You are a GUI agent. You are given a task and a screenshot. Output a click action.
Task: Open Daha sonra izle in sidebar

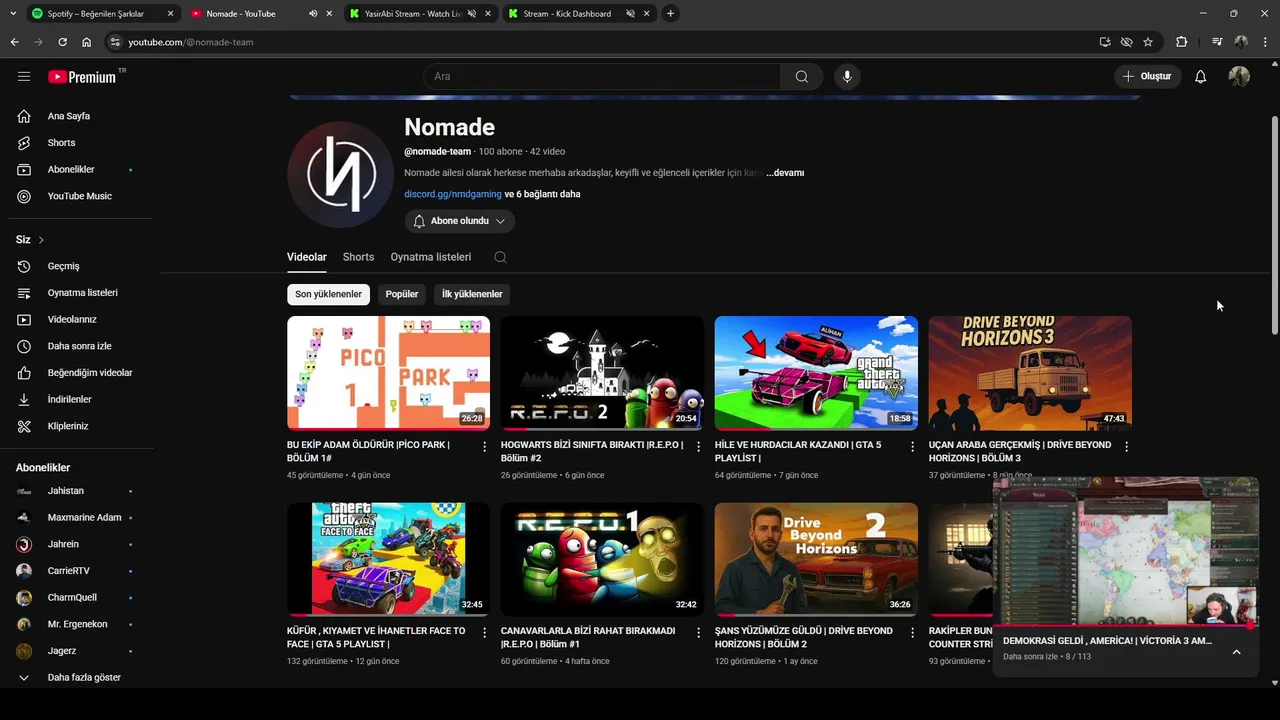click(x=80, y=346)
